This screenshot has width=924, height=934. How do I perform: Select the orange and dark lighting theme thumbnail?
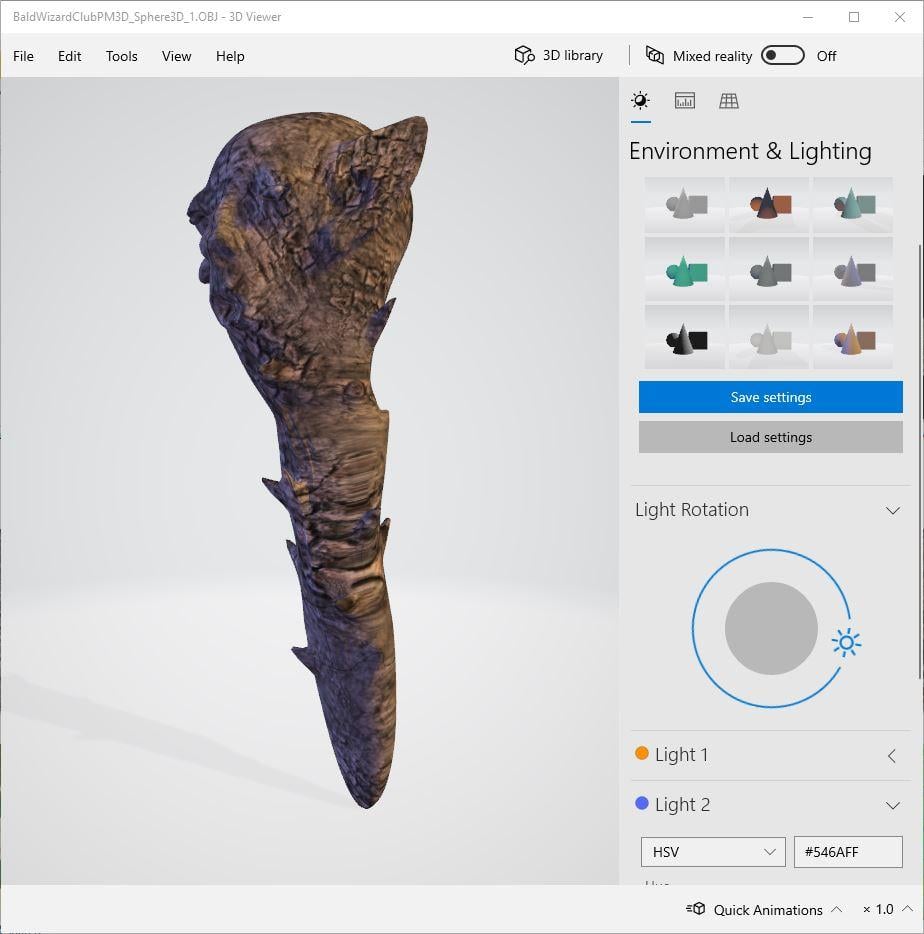point(769,204)
